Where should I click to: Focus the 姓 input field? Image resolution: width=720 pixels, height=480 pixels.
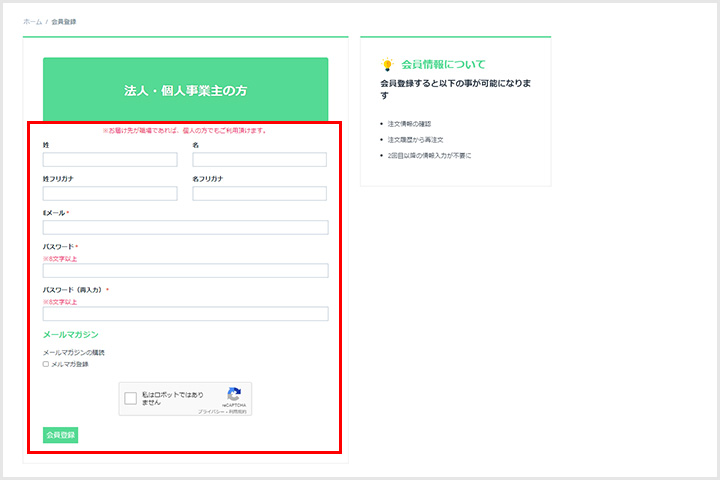[110, 159]
